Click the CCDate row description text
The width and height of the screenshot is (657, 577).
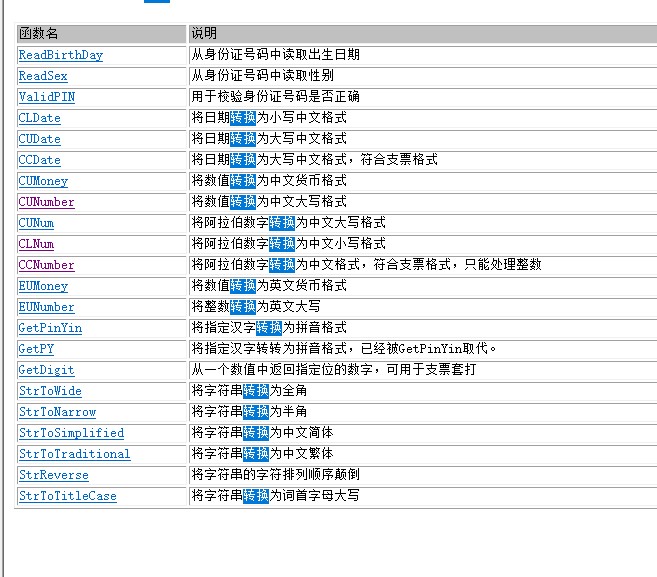pyautogui.click(x=315, y=159)
